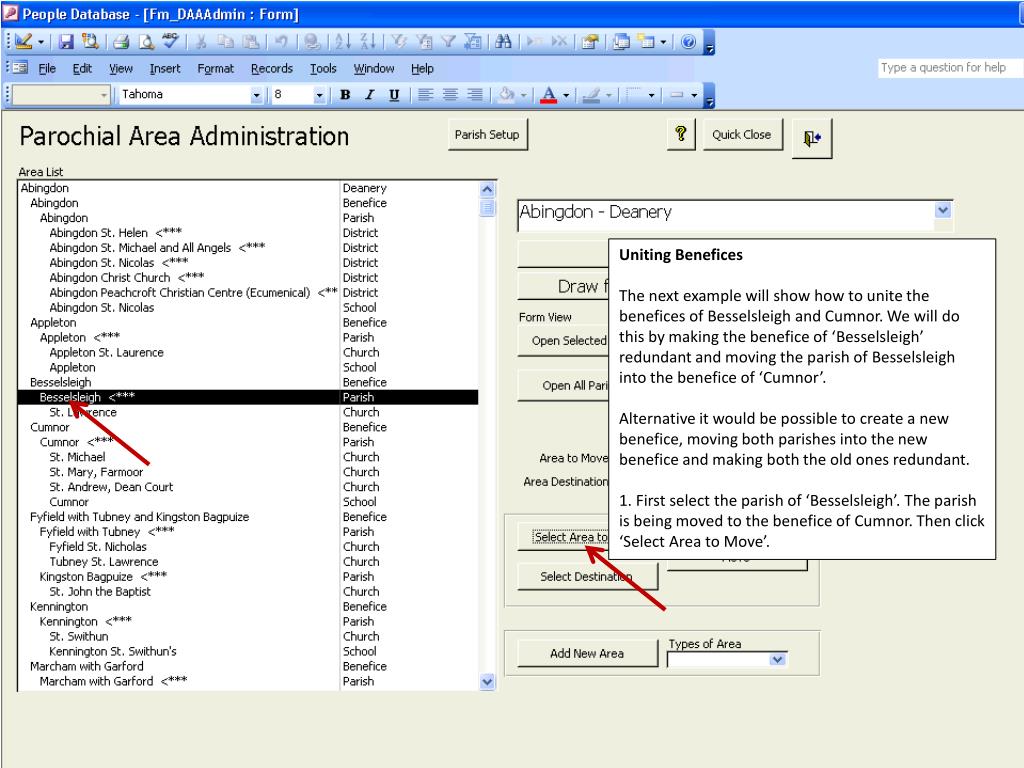Open the Special Effect dropdown arrow
Image resolution: width=1024 pixels, height=768 pixels.
(x=694, y=95)
